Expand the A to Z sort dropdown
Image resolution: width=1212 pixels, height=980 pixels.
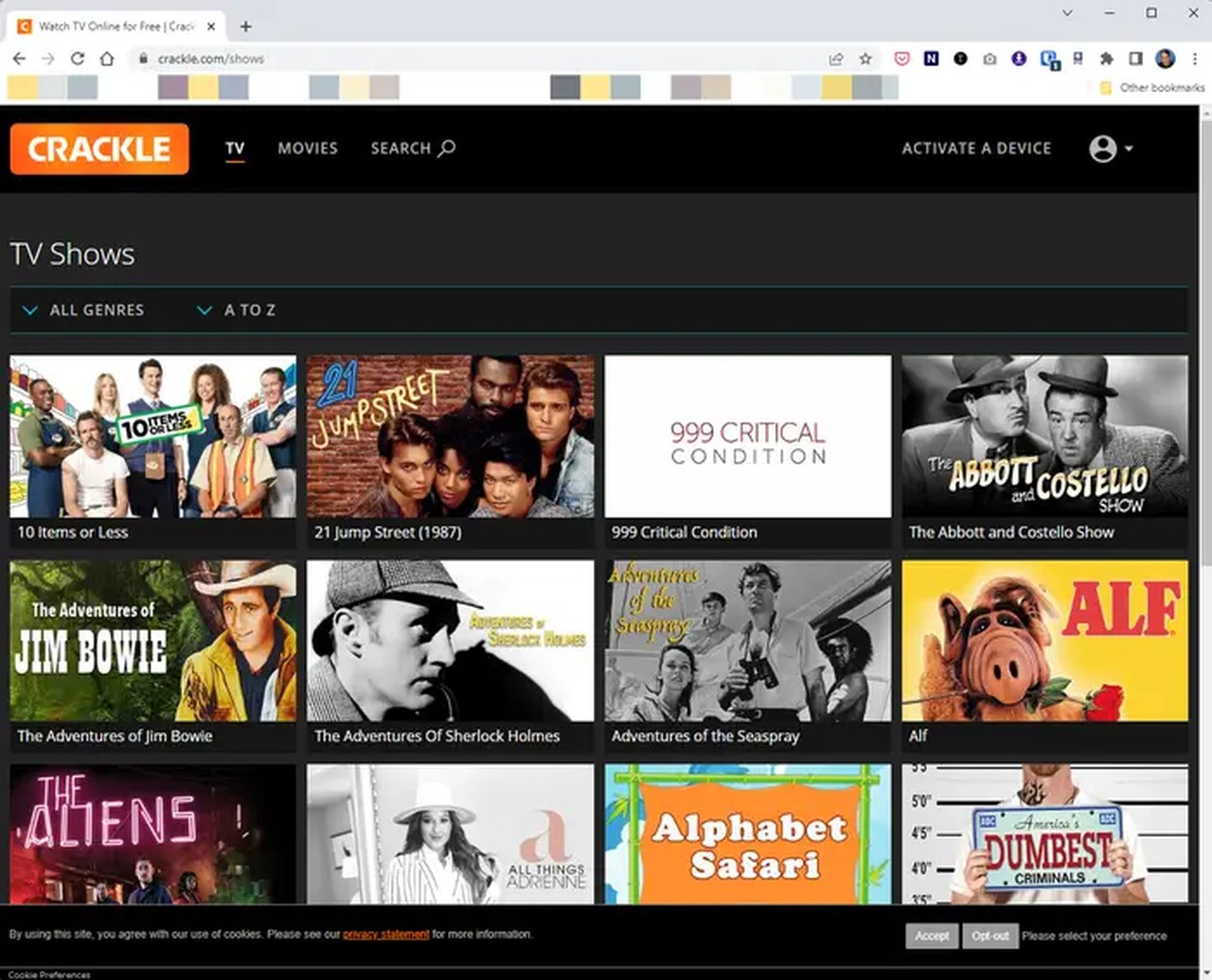coord(236,310)
